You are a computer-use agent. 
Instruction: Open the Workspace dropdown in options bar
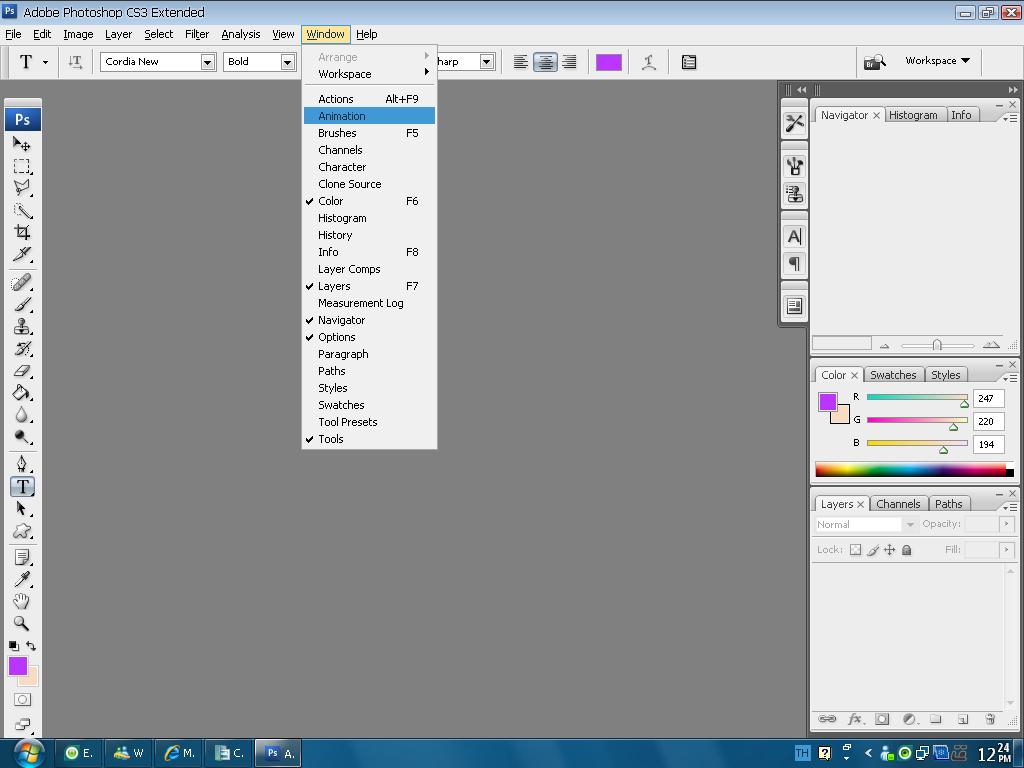click(x=937, y=61)
